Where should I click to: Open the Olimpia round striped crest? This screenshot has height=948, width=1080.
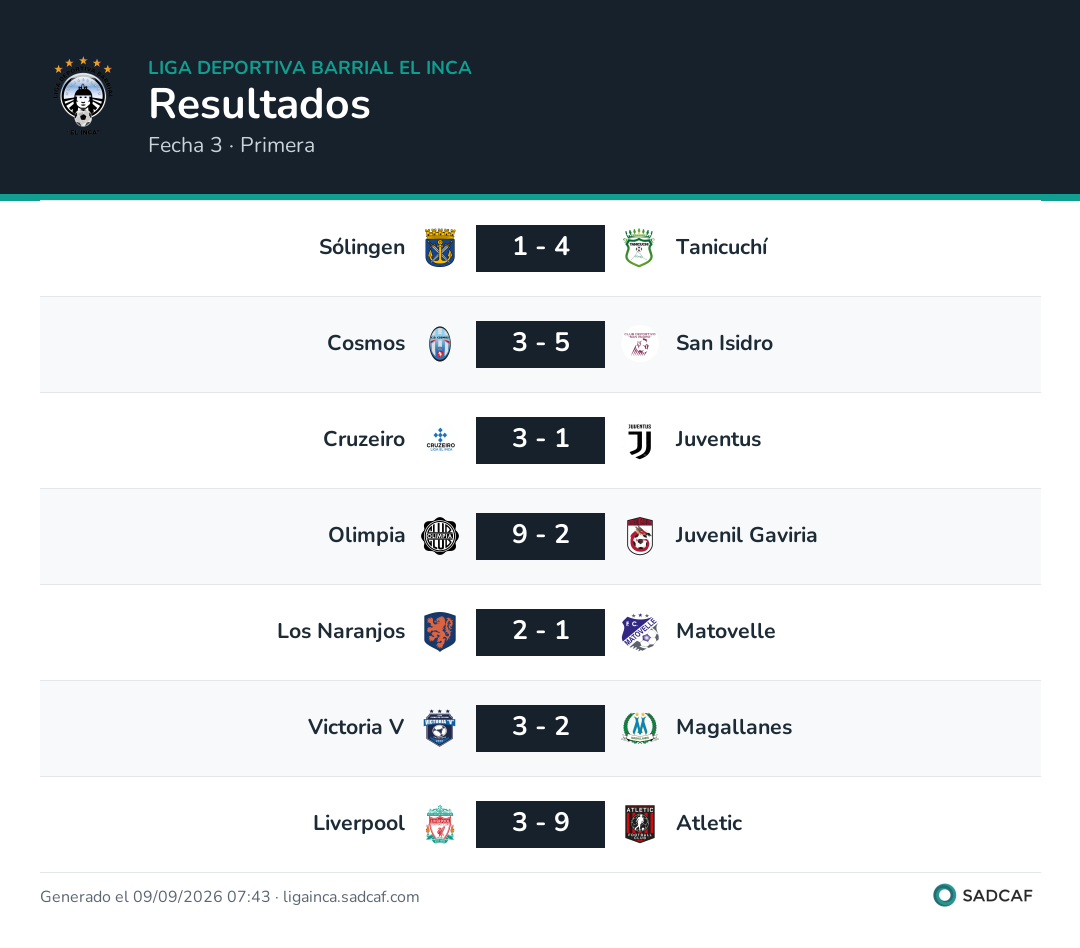click(440, 536)
